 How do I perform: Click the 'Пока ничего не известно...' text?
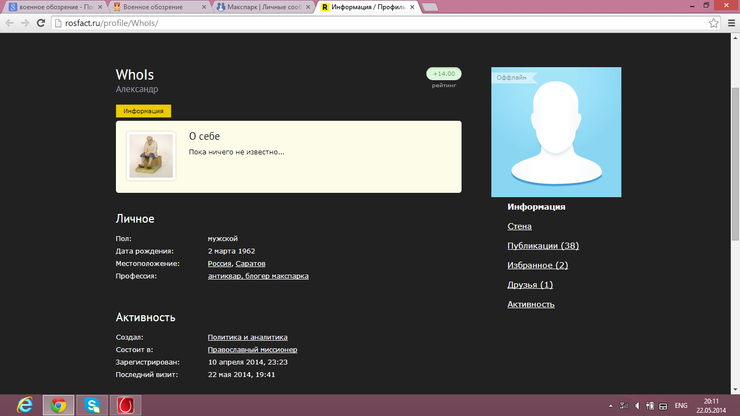point(236,152)
